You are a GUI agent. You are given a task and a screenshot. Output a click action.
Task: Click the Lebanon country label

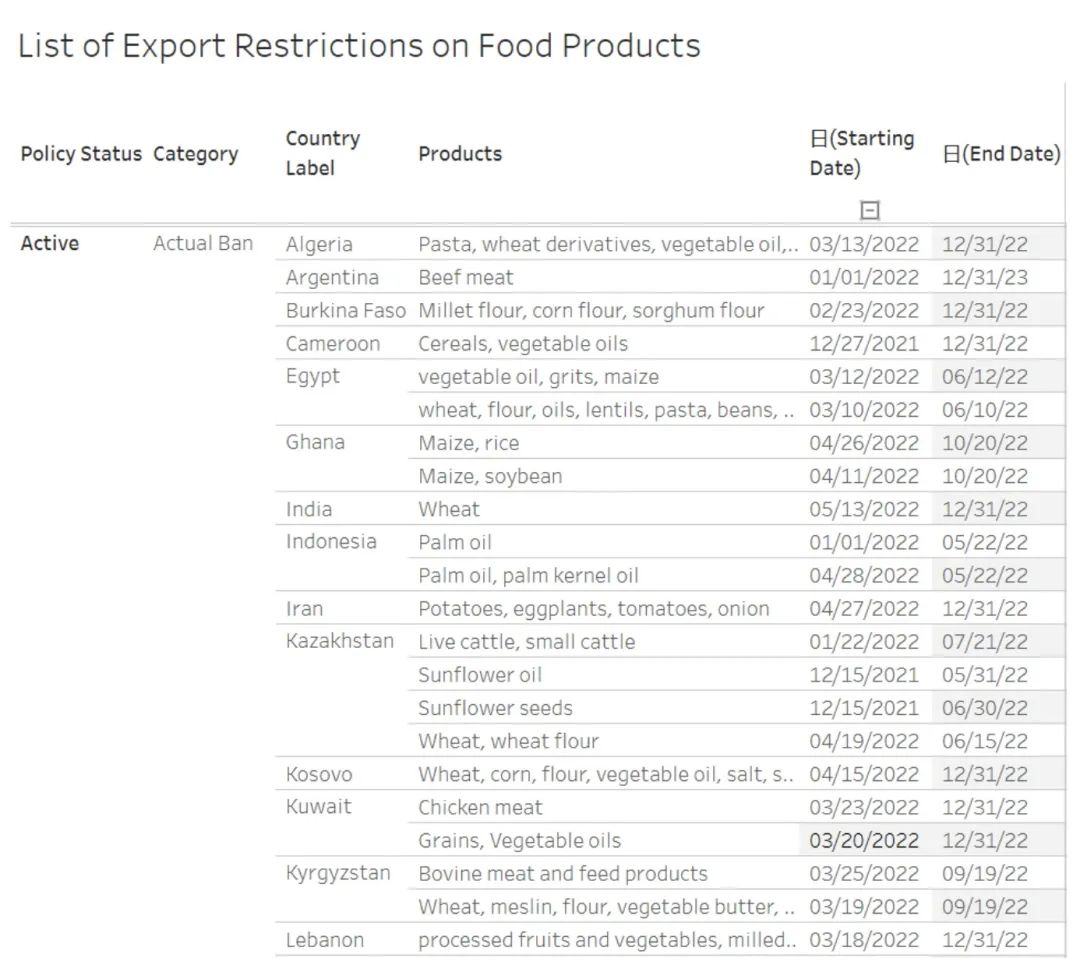click(x=325, y=940)
